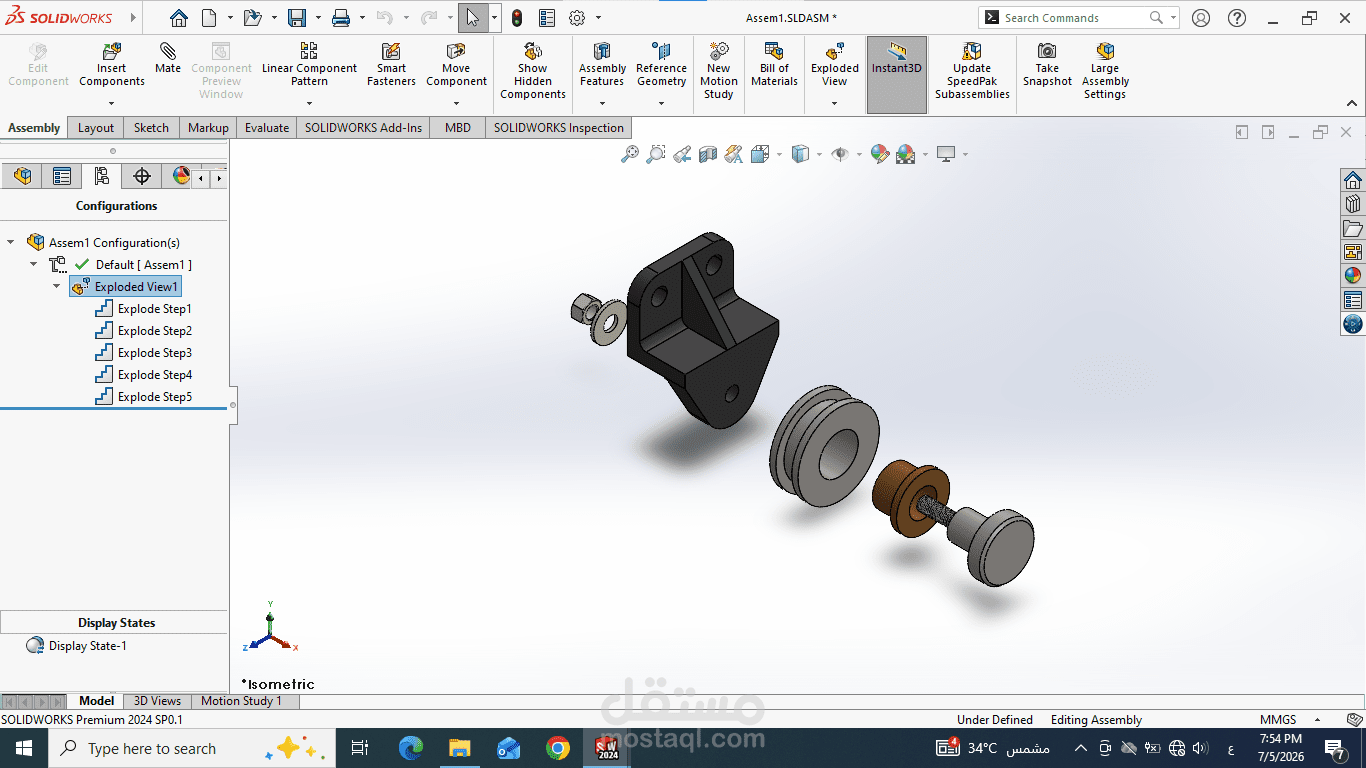The height and width of the screenshot is (768, 1366).
Task: Click Zoom to Fit magnifier icon
Action: point(630,154)
